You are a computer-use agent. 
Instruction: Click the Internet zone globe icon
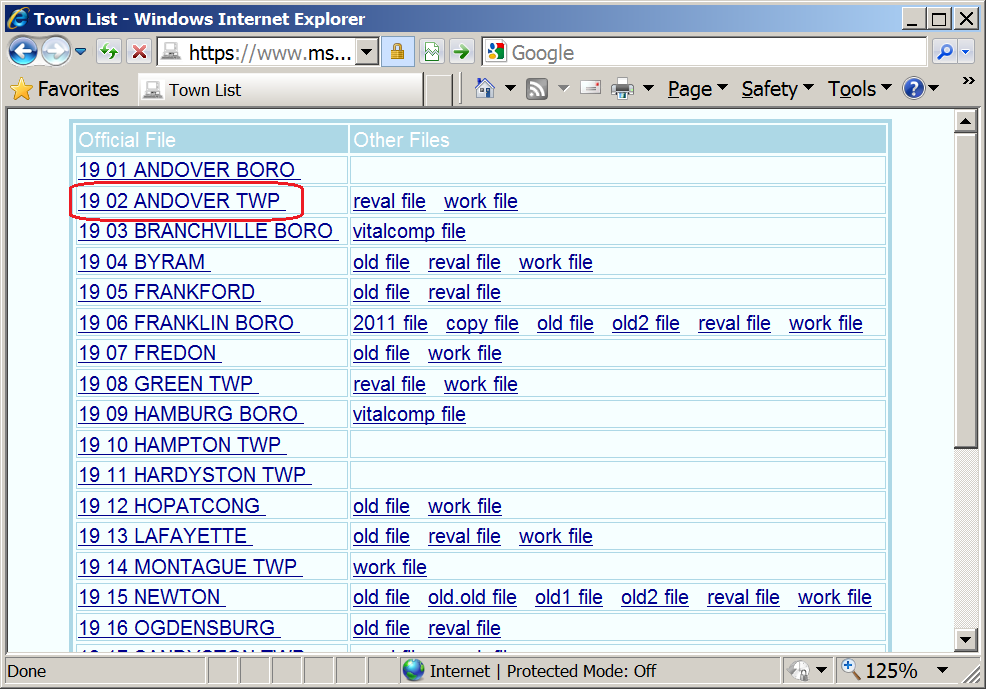click(414, 671)
